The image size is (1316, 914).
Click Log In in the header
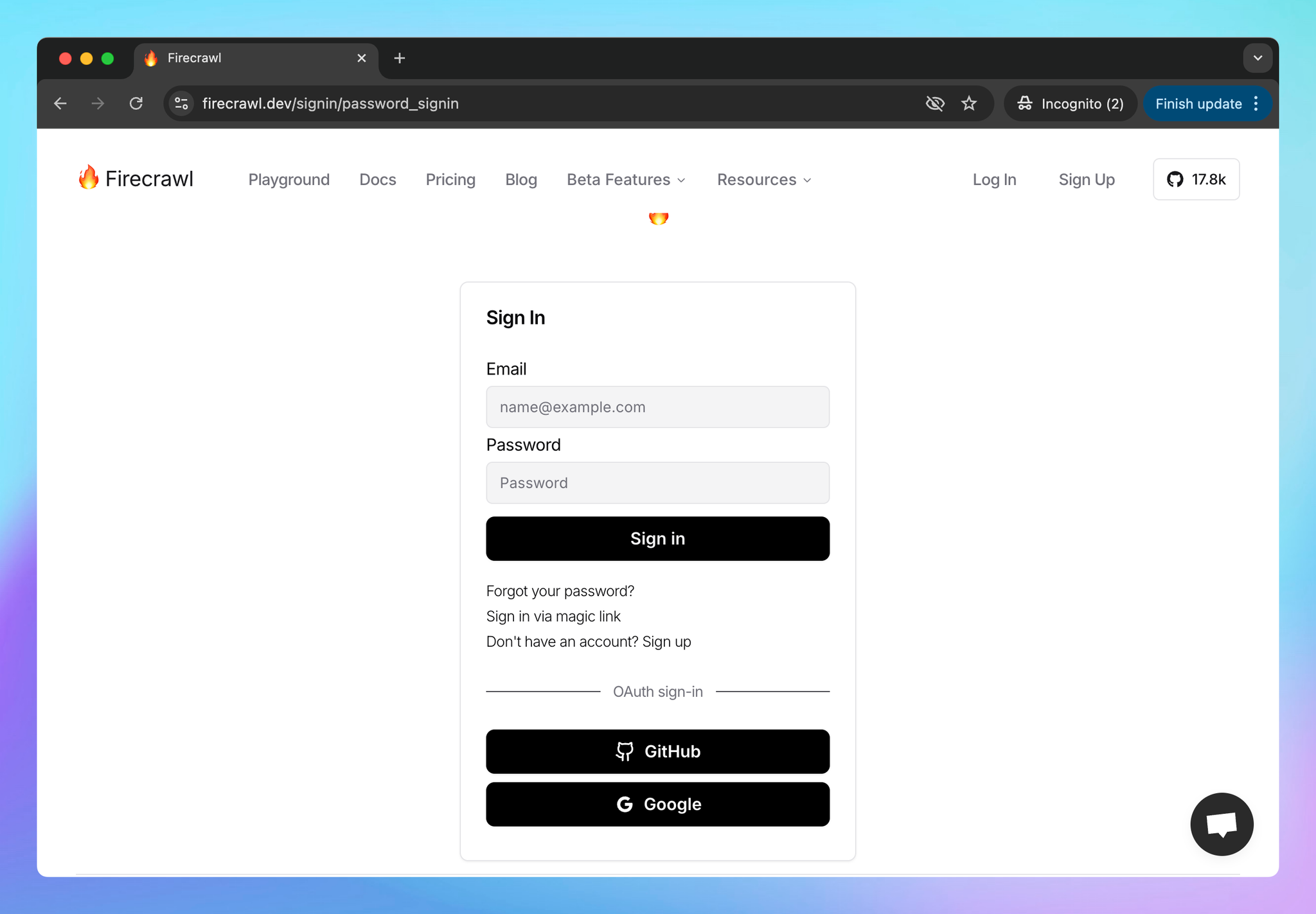[994, 179]
